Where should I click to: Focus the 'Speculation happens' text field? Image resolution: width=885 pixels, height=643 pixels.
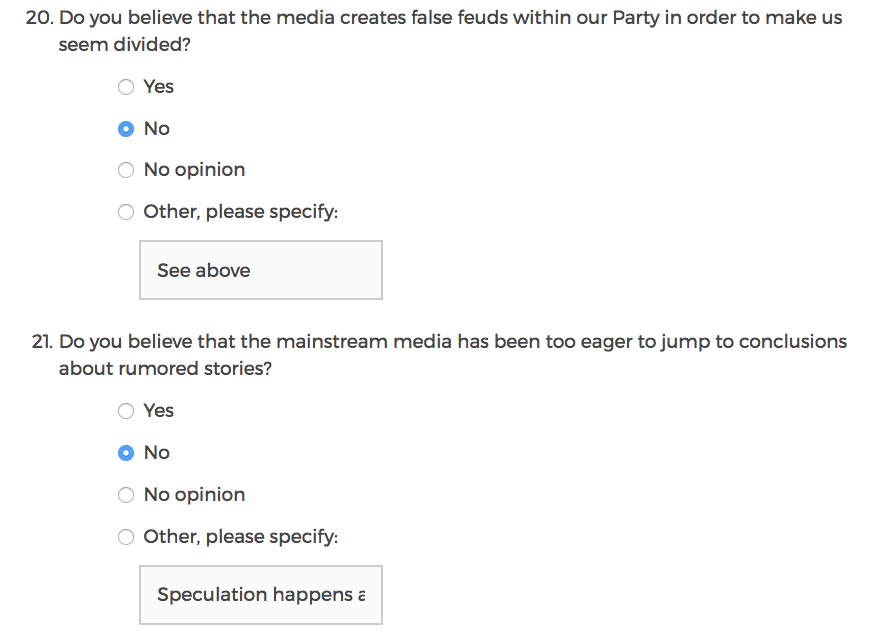[260, 595]
